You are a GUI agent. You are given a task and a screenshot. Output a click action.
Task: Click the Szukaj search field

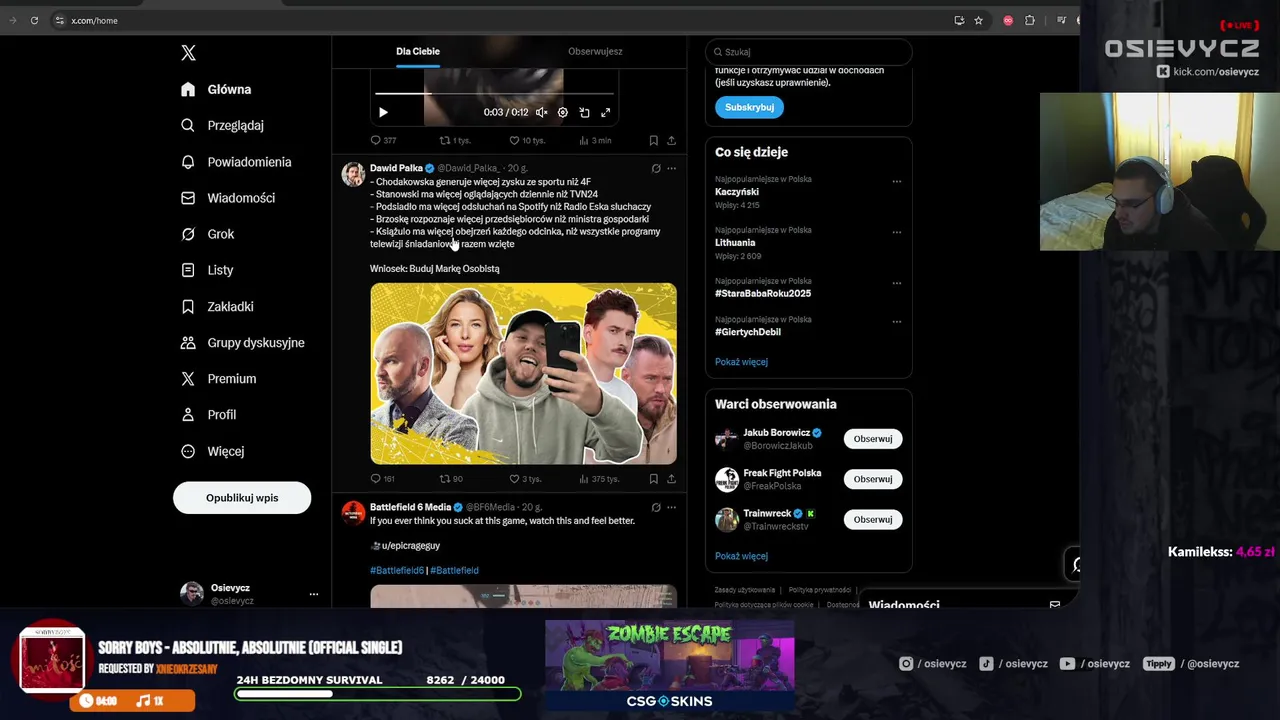[808, 52]
